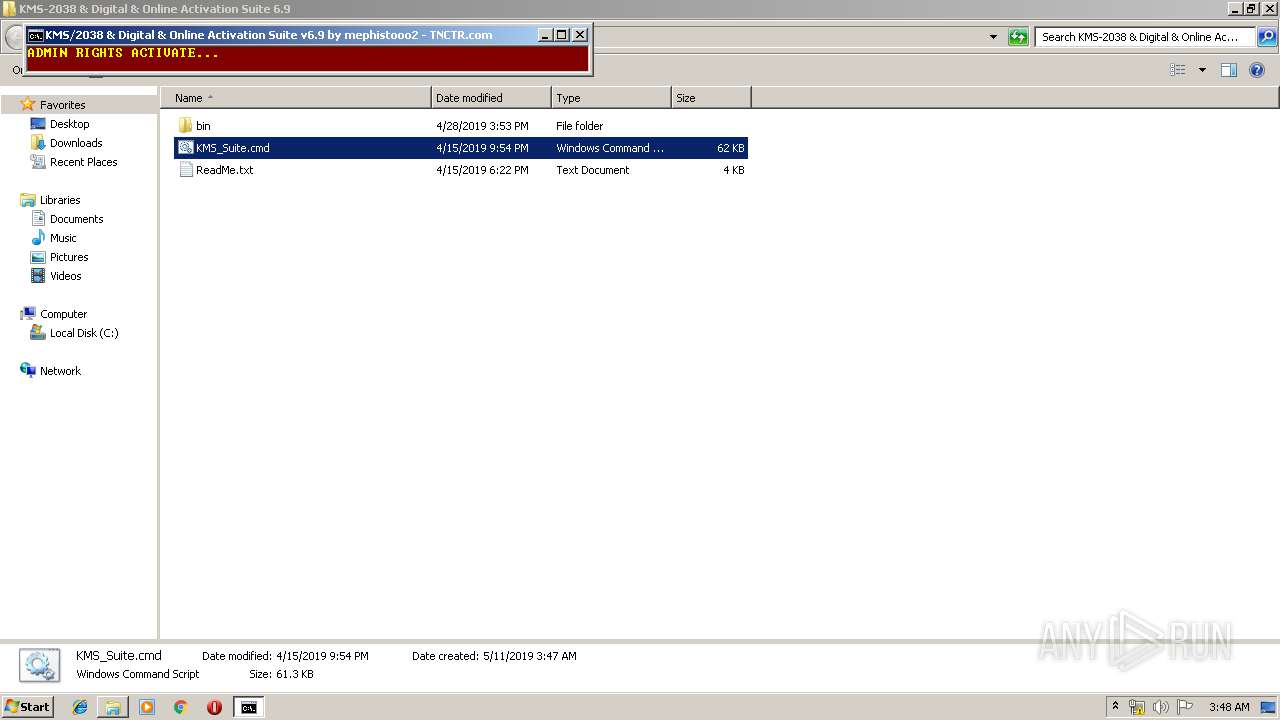Show hidden system tray icons
The width and height of the screenshot is (1280, 720).
coord(1116,706)
